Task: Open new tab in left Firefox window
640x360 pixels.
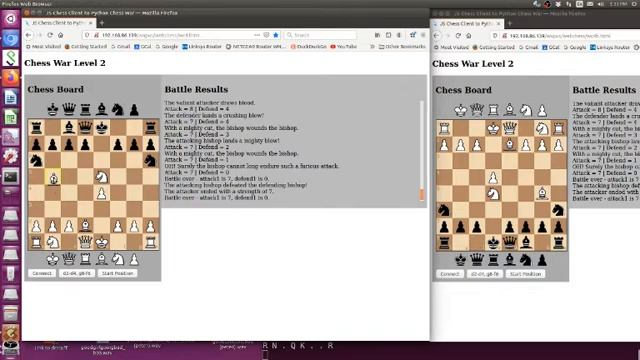Action: click(x=102, y=23)
